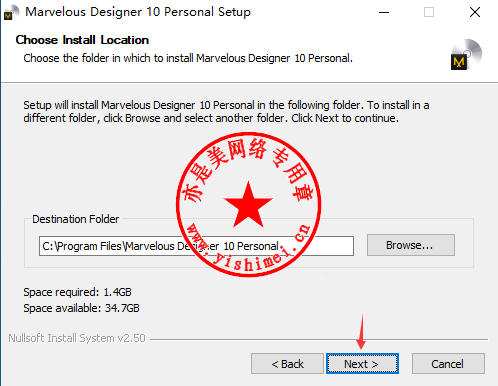Viewport: 498px width, 386px height.
Task: Click the 'Choose Install Location' heading
Action: [x=82, y=40]
